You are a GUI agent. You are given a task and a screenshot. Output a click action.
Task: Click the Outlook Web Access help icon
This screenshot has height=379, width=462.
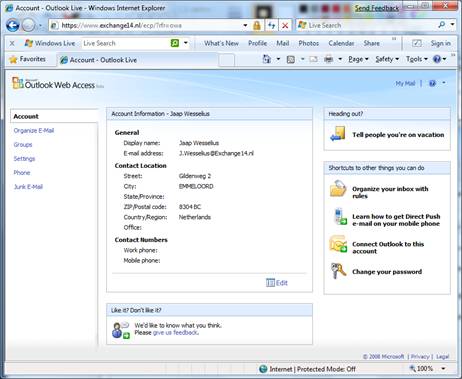click(432, 83)
